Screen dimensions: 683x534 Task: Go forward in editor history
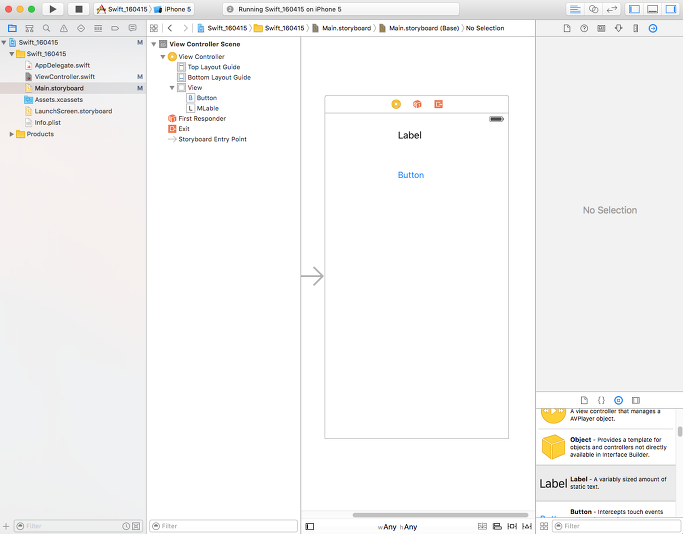[x=186, y=28]
